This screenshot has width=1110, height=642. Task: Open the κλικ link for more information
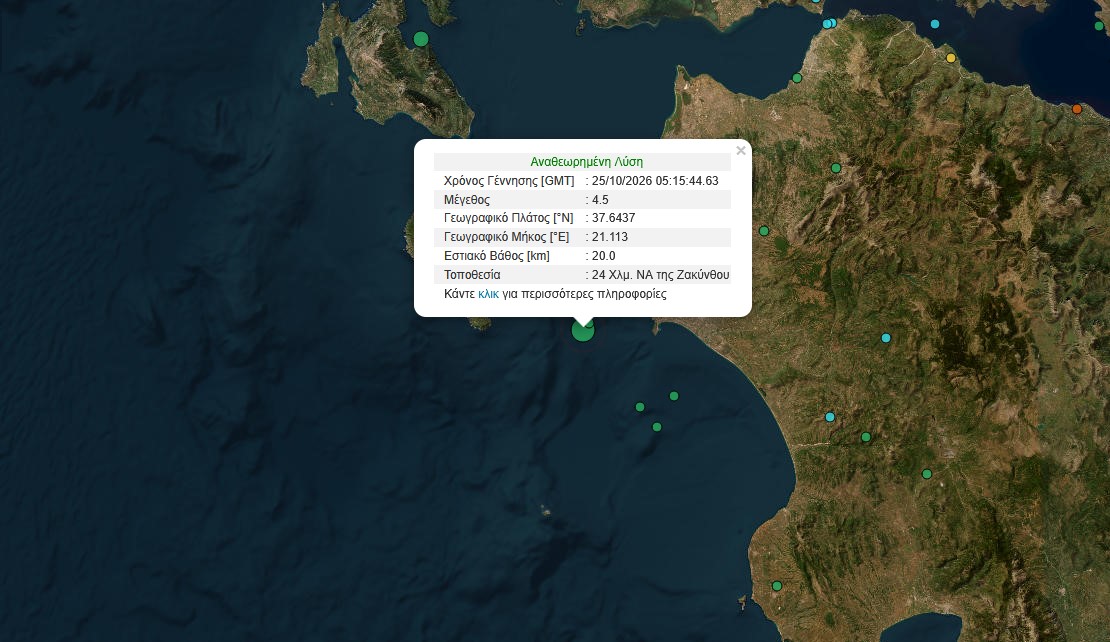coord(488,294)
